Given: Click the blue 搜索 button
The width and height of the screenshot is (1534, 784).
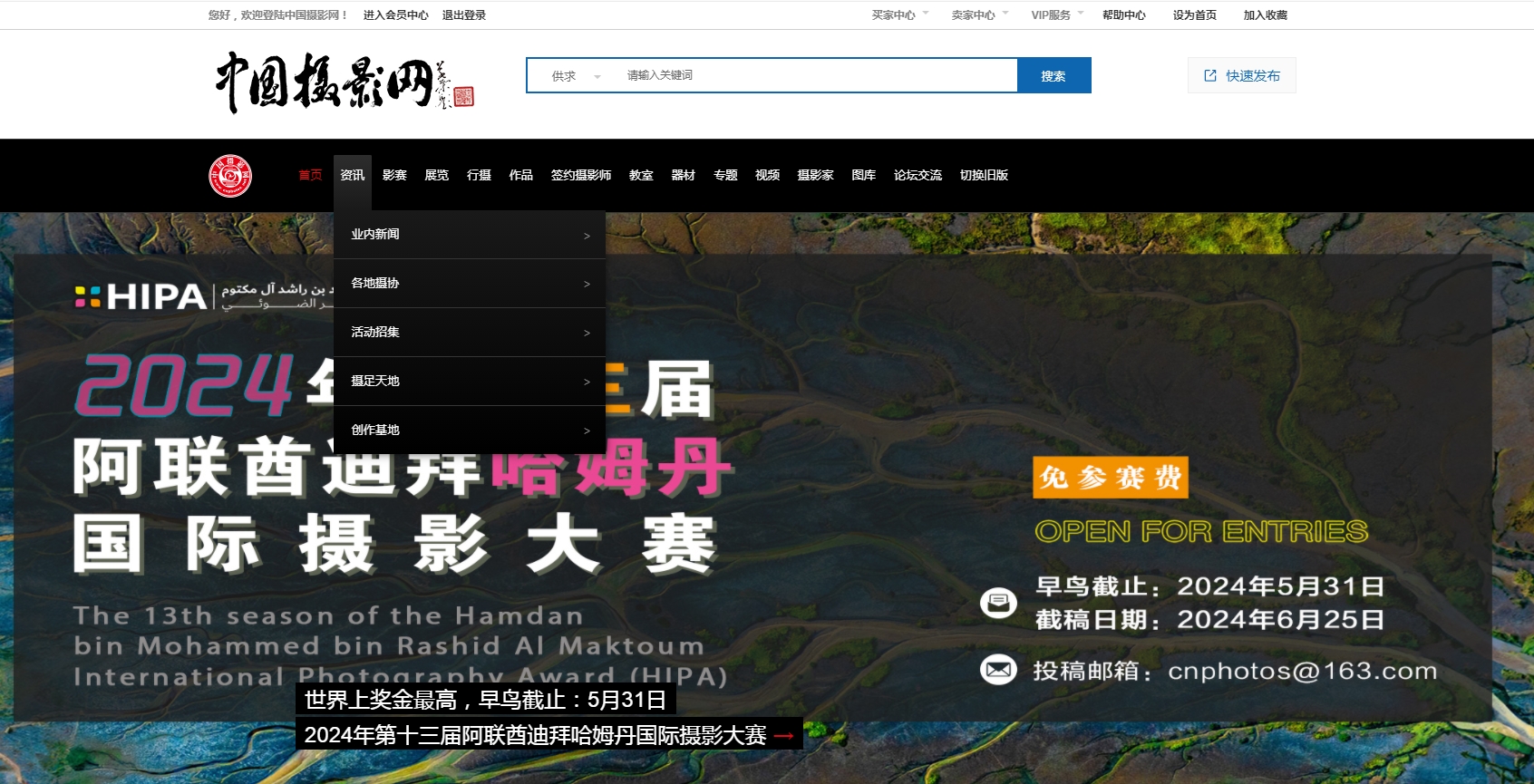Looking at the screenshot, I should pyautogui.click(x=1053, y=76).
